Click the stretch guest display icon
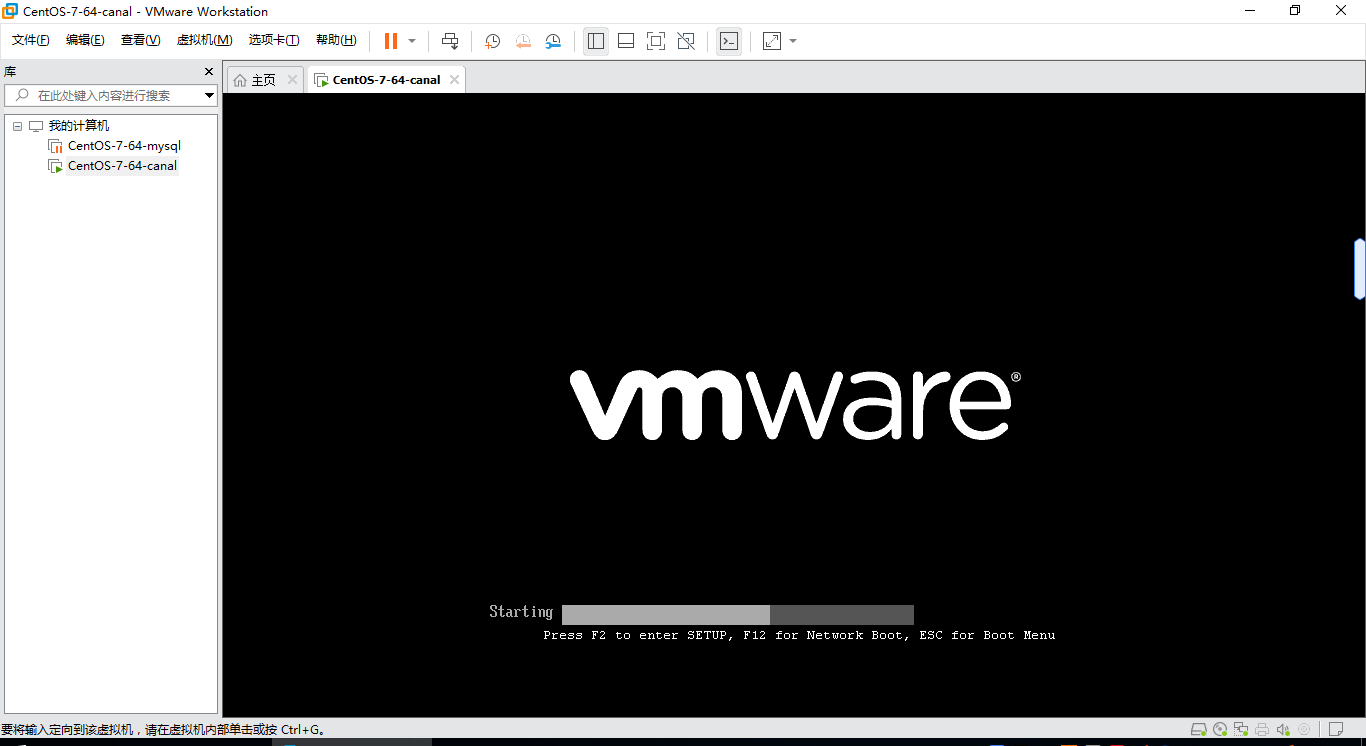Image resolution: width=1366 pixels, height=746 pixels. coord(772,41)
